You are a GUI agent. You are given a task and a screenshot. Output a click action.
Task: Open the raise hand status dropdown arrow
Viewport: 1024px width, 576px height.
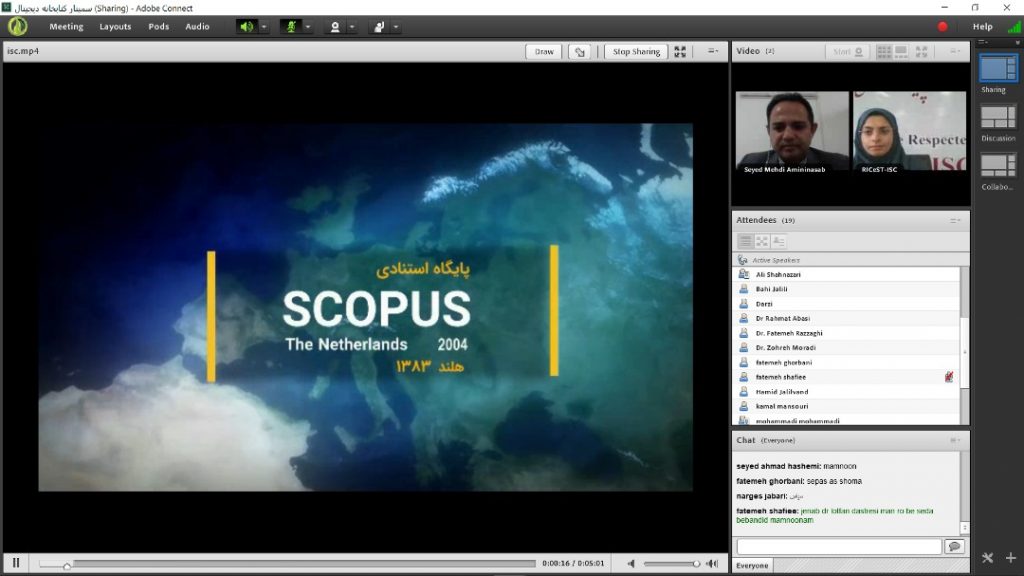pos(397,27)
